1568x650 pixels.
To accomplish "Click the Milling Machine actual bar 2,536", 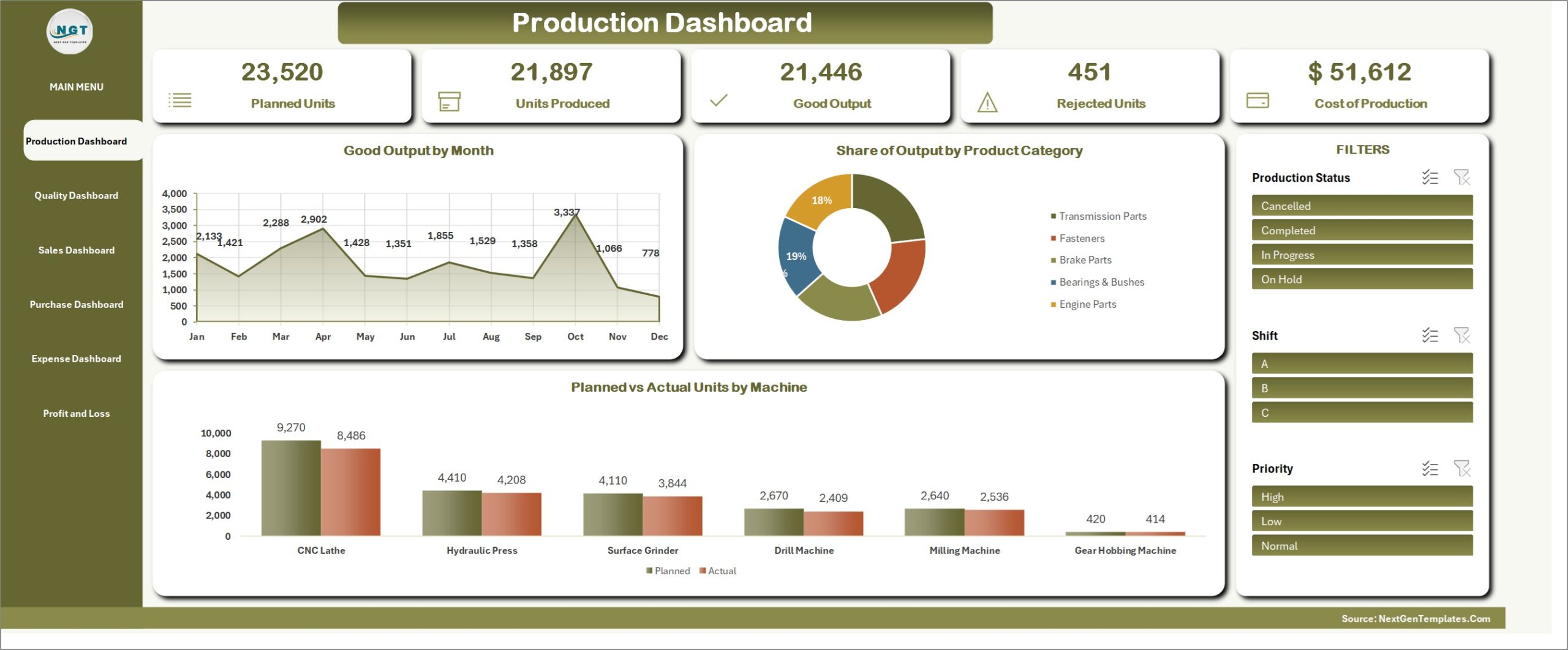I will click(994, 523).
